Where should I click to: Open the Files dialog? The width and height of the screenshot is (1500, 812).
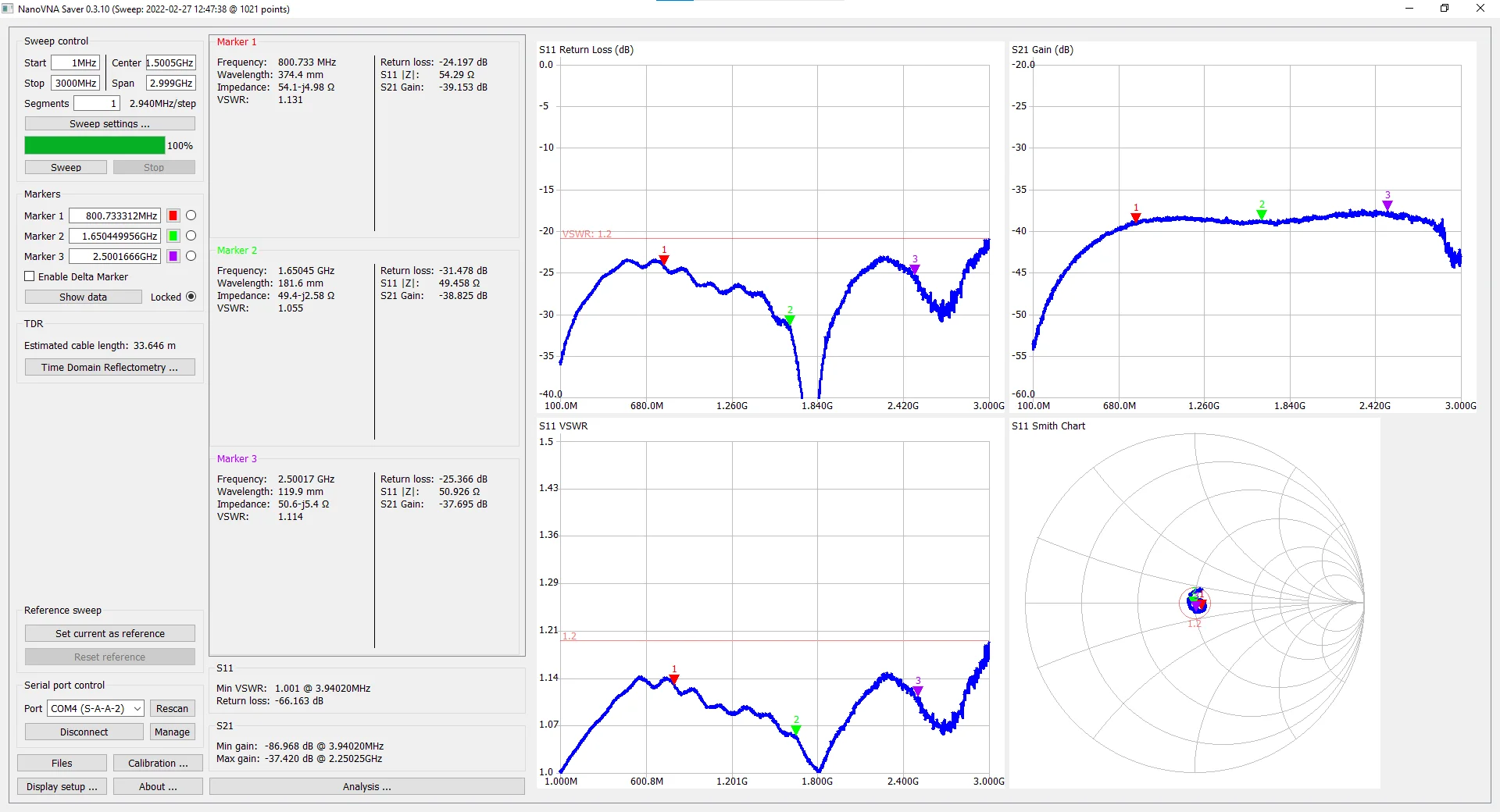pyautogui.click(x=62, y=763)
